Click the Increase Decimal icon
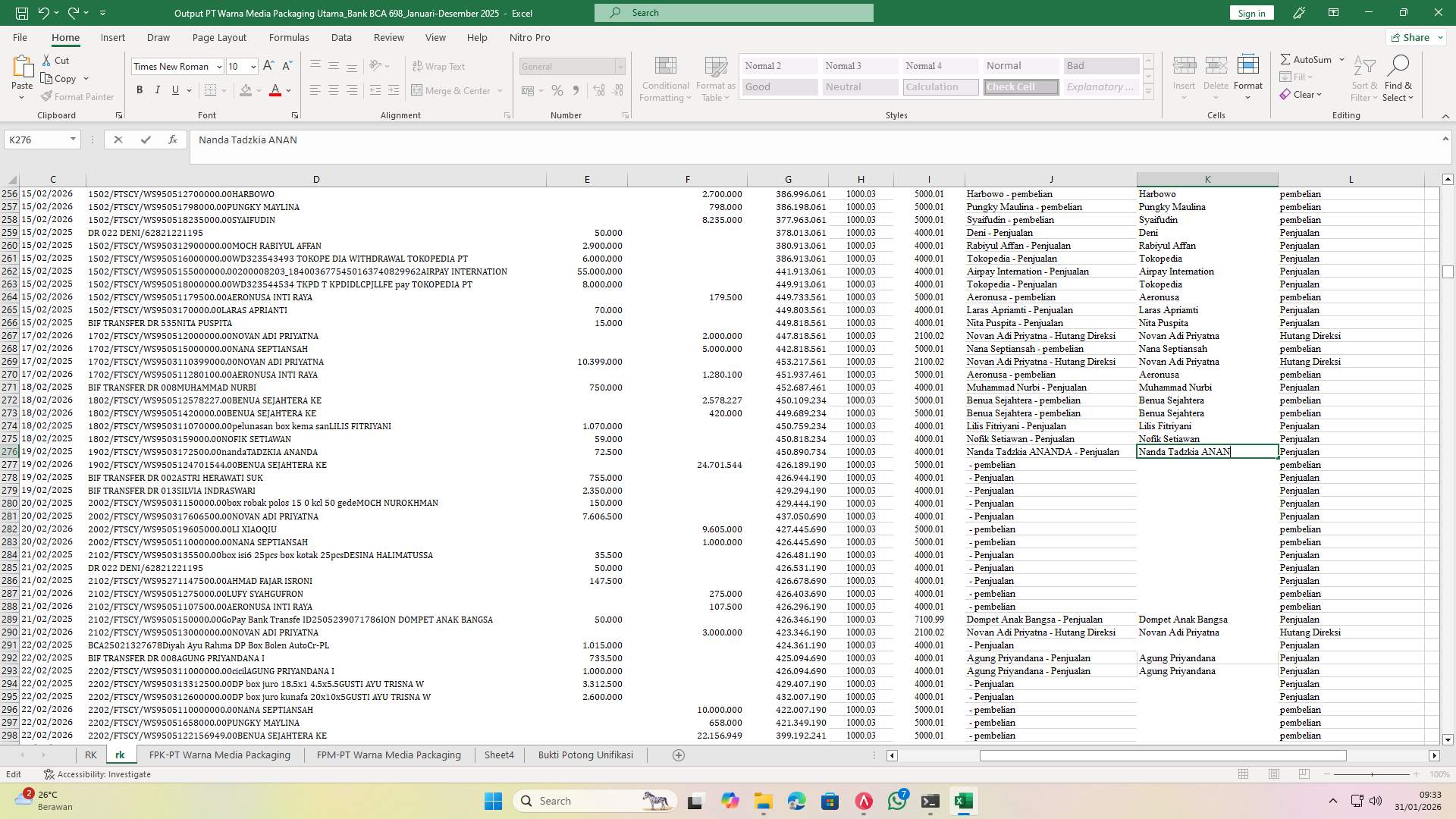This screenshot has width=1456, height=819. pyautogui.click(x=598, y=90)
